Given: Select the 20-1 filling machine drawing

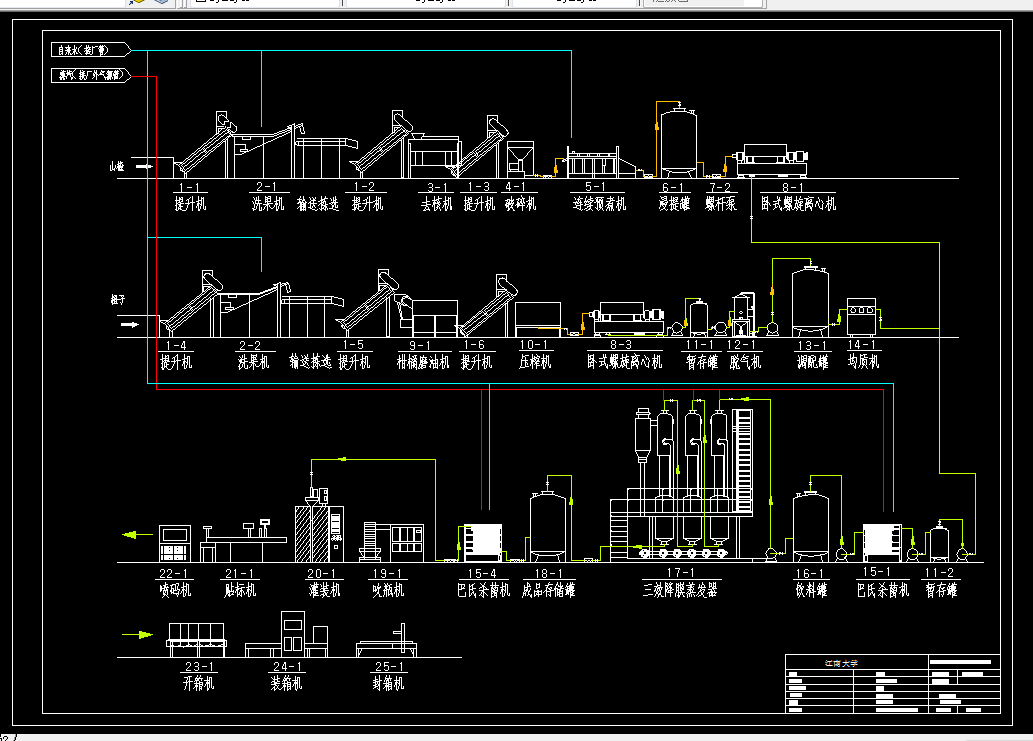Looking at the screenshot, I should point(320,525).
